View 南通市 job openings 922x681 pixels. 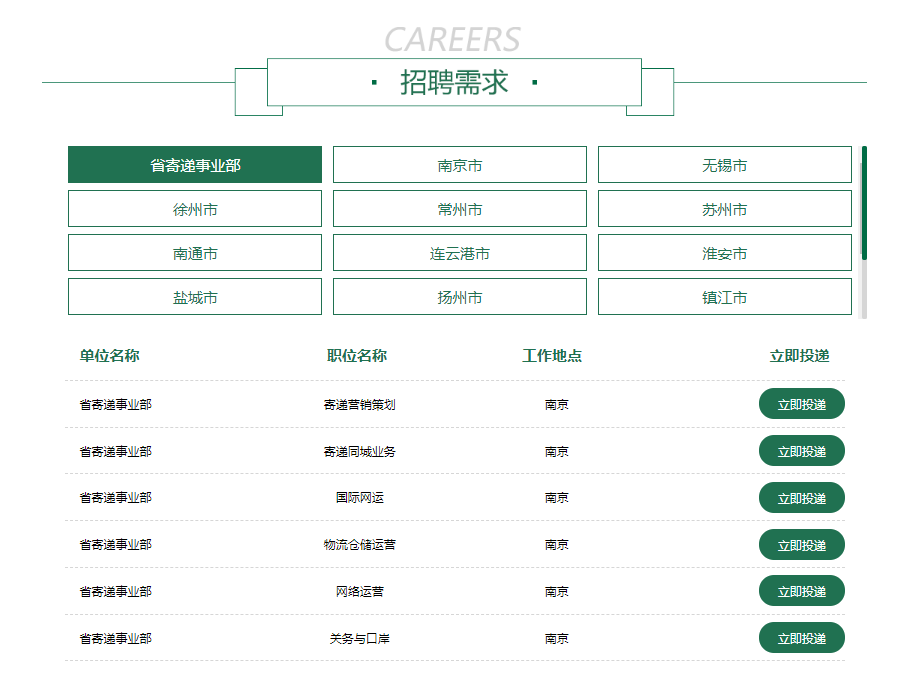point(193,252)
